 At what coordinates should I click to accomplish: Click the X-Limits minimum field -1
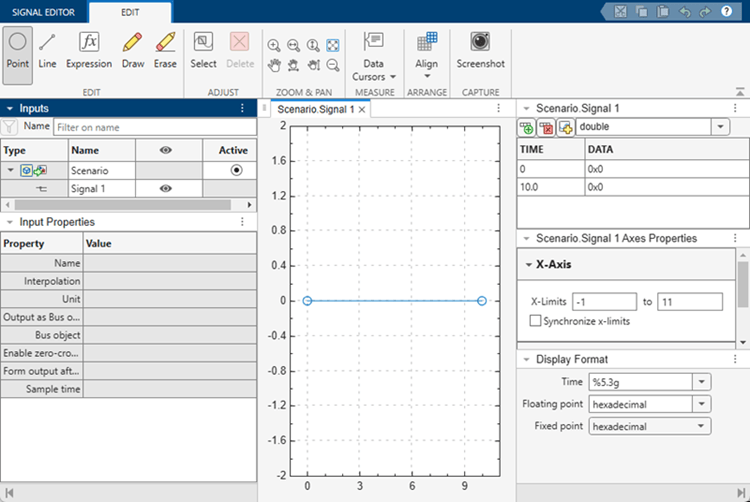pyautogui.click(x=605, y=302)
